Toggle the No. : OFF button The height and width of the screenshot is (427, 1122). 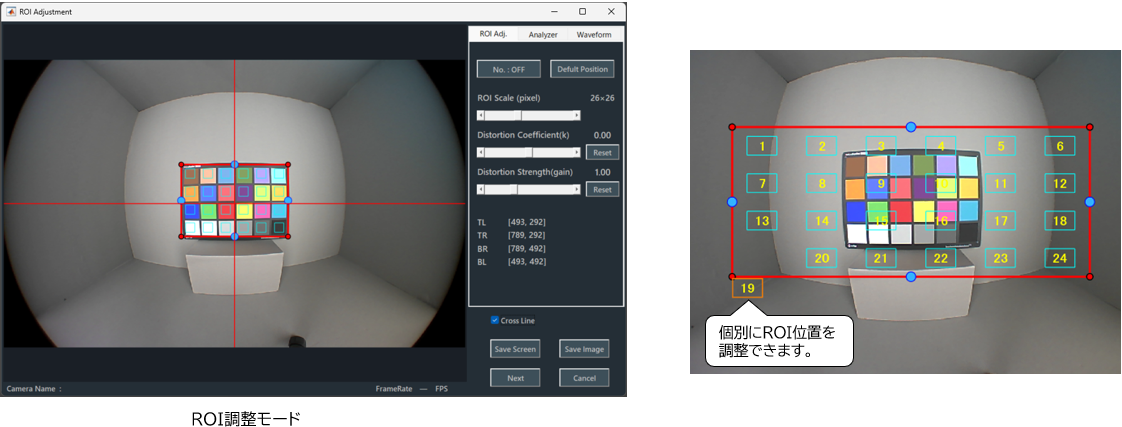(x=509, y=69)
